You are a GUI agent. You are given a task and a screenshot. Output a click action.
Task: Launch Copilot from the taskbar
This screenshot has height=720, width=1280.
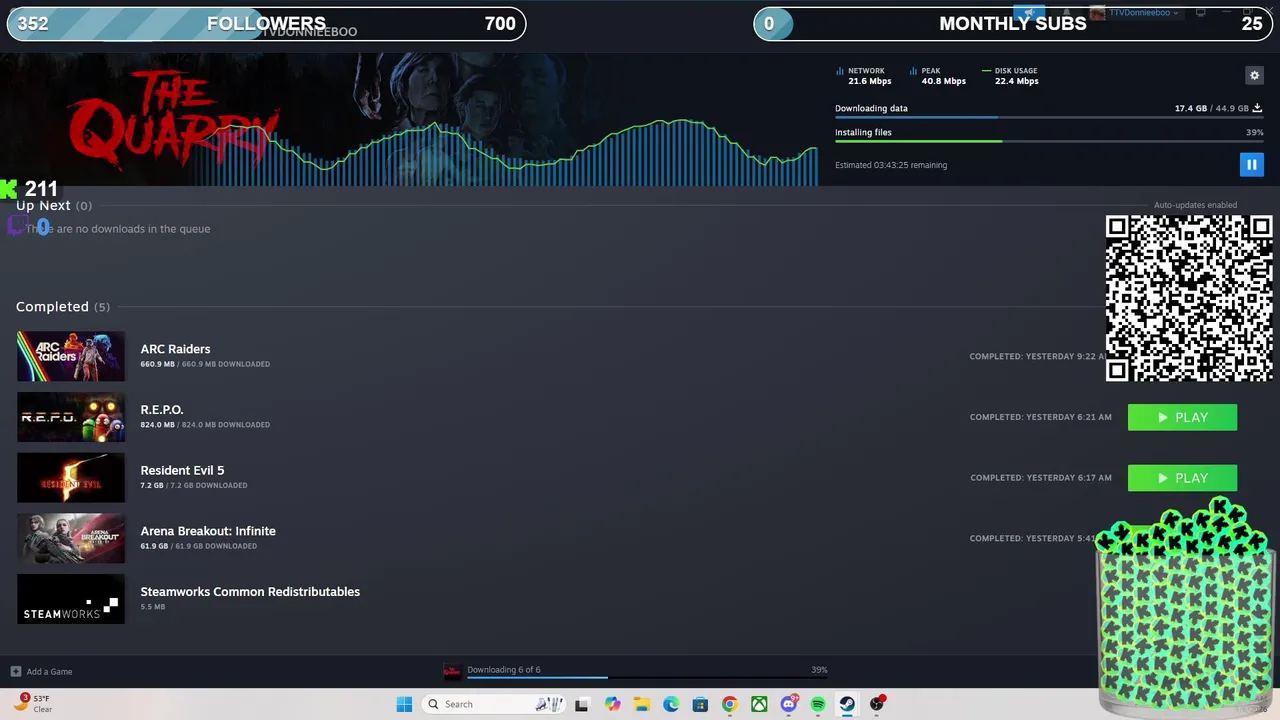[612, 704]
